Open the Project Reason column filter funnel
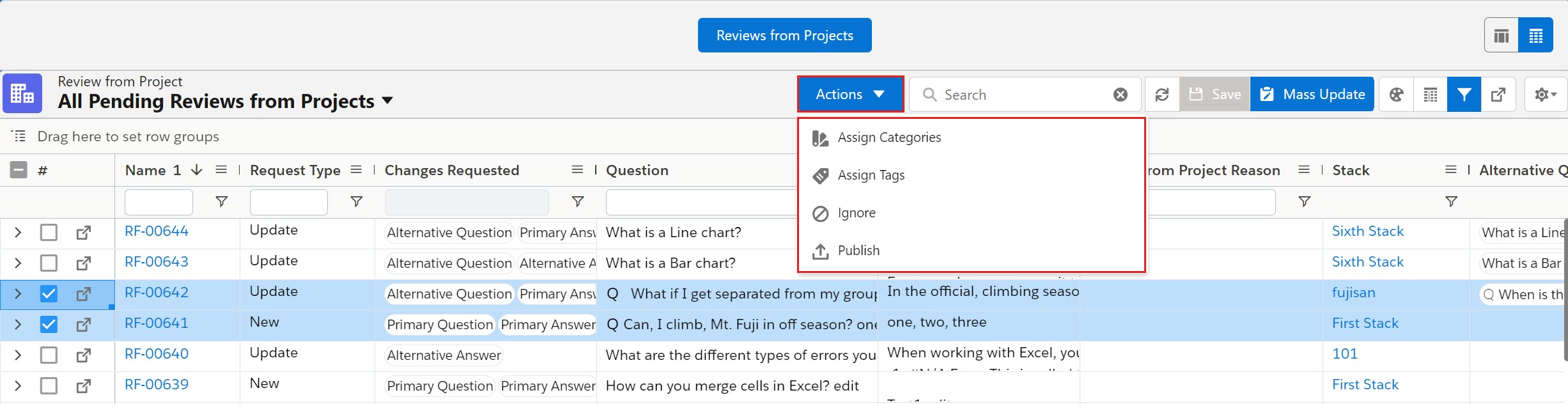The height and width of the screenshot is (404, 1568). pos(1305,202)
